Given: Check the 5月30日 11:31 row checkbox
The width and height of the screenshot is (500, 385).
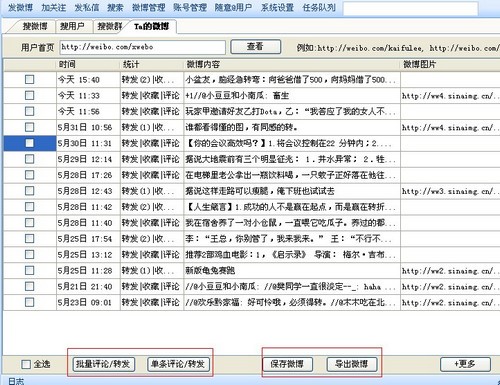Looking at the screenshot, I should point(30,143).
